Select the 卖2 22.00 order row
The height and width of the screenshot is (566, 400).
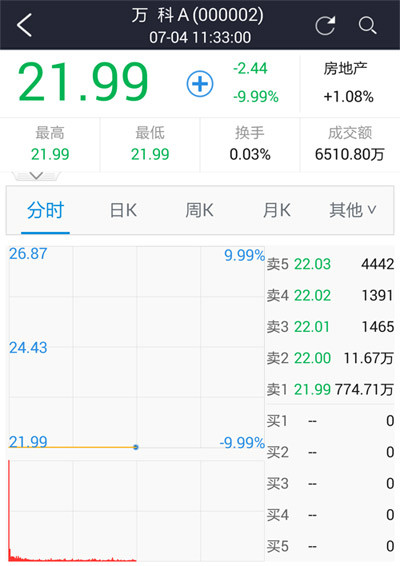pyautogui.click(x=330, y=358)
